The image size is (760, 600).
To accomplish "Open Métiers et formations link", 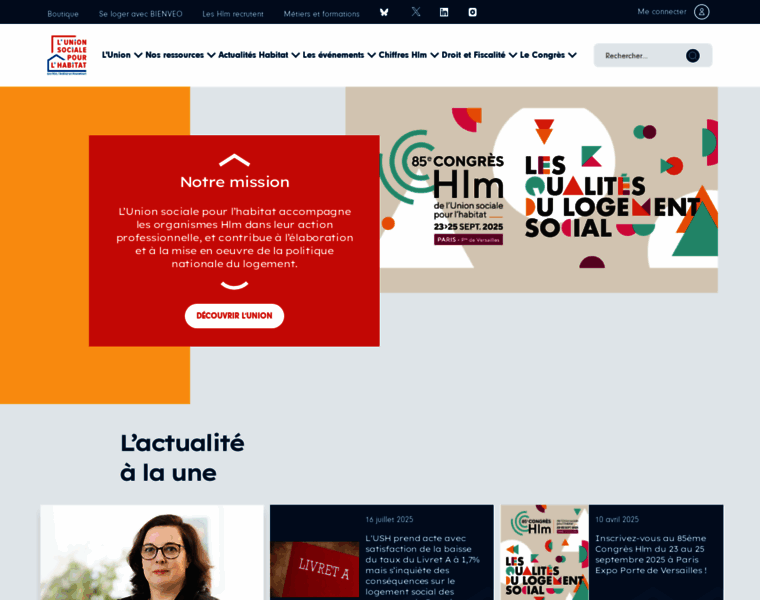I will [x=322, y=14].
